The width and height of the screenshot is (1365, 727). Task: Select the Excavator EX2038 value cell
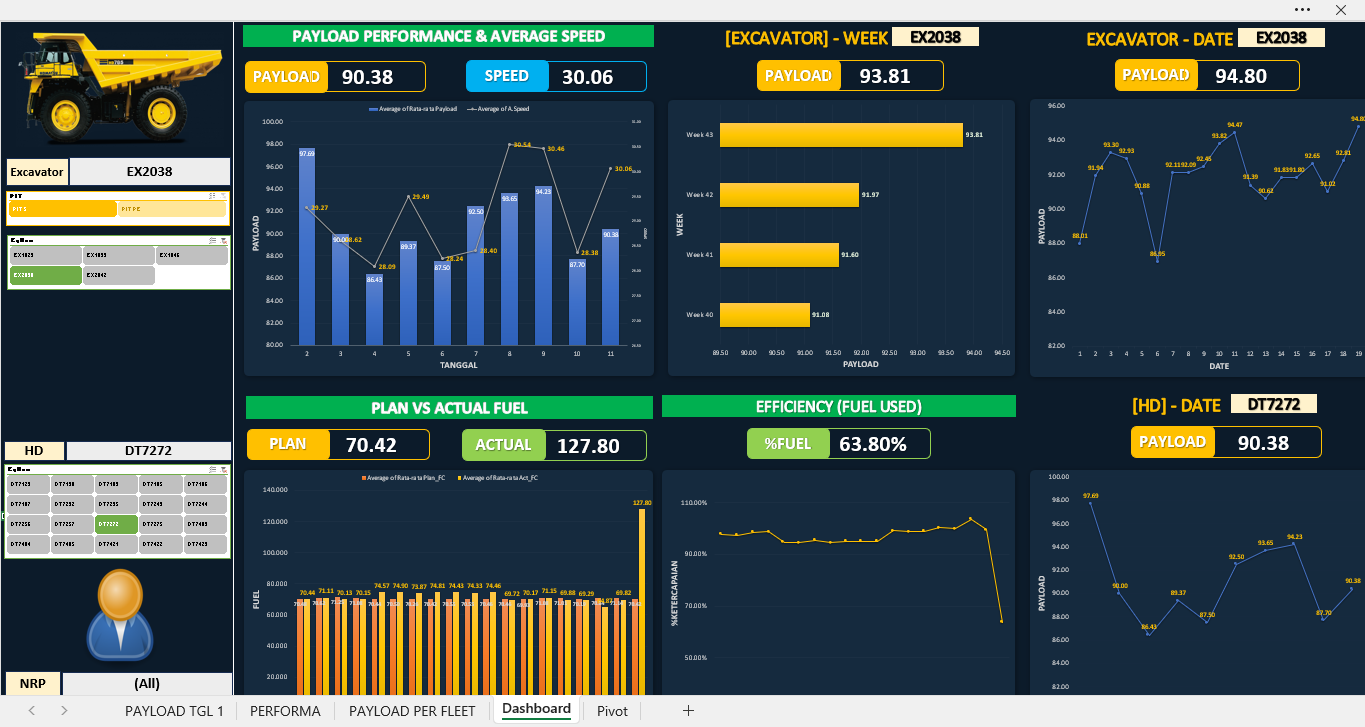pyautogui.click(x=150, y=171)
